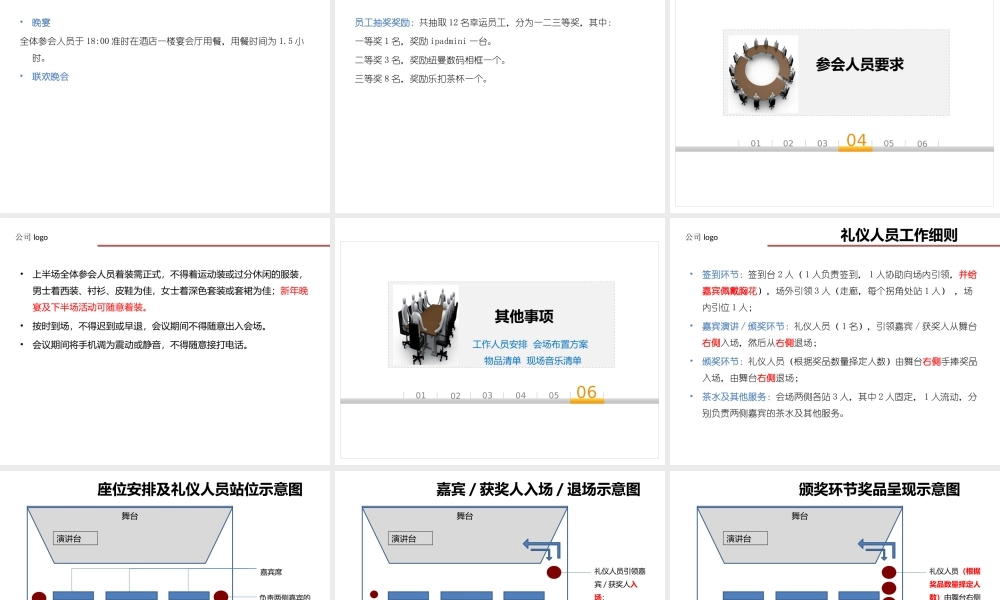This screenshot has width=1000, height=600.
Task: Open the 现场音乐清单 link
Action: (554, 361)
